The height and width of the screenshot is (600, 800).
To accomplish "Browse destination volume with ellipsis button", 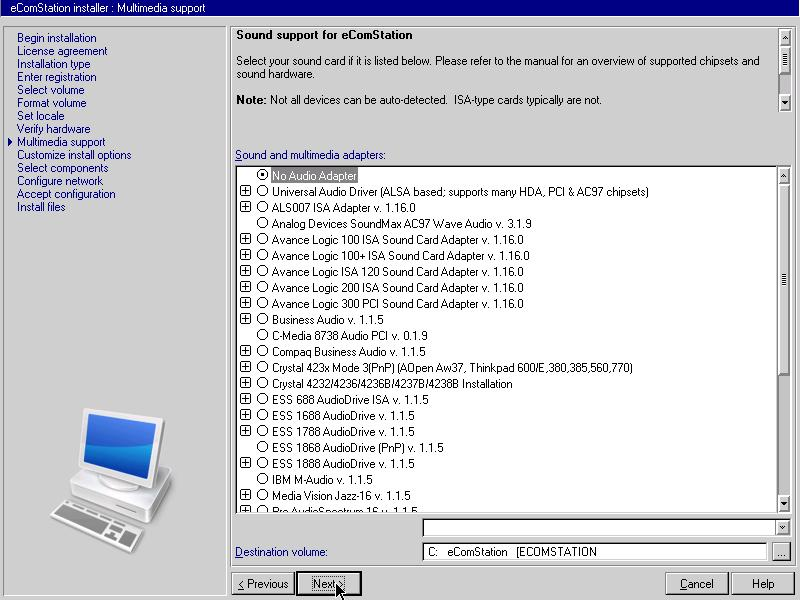I will tap(781, 552).
